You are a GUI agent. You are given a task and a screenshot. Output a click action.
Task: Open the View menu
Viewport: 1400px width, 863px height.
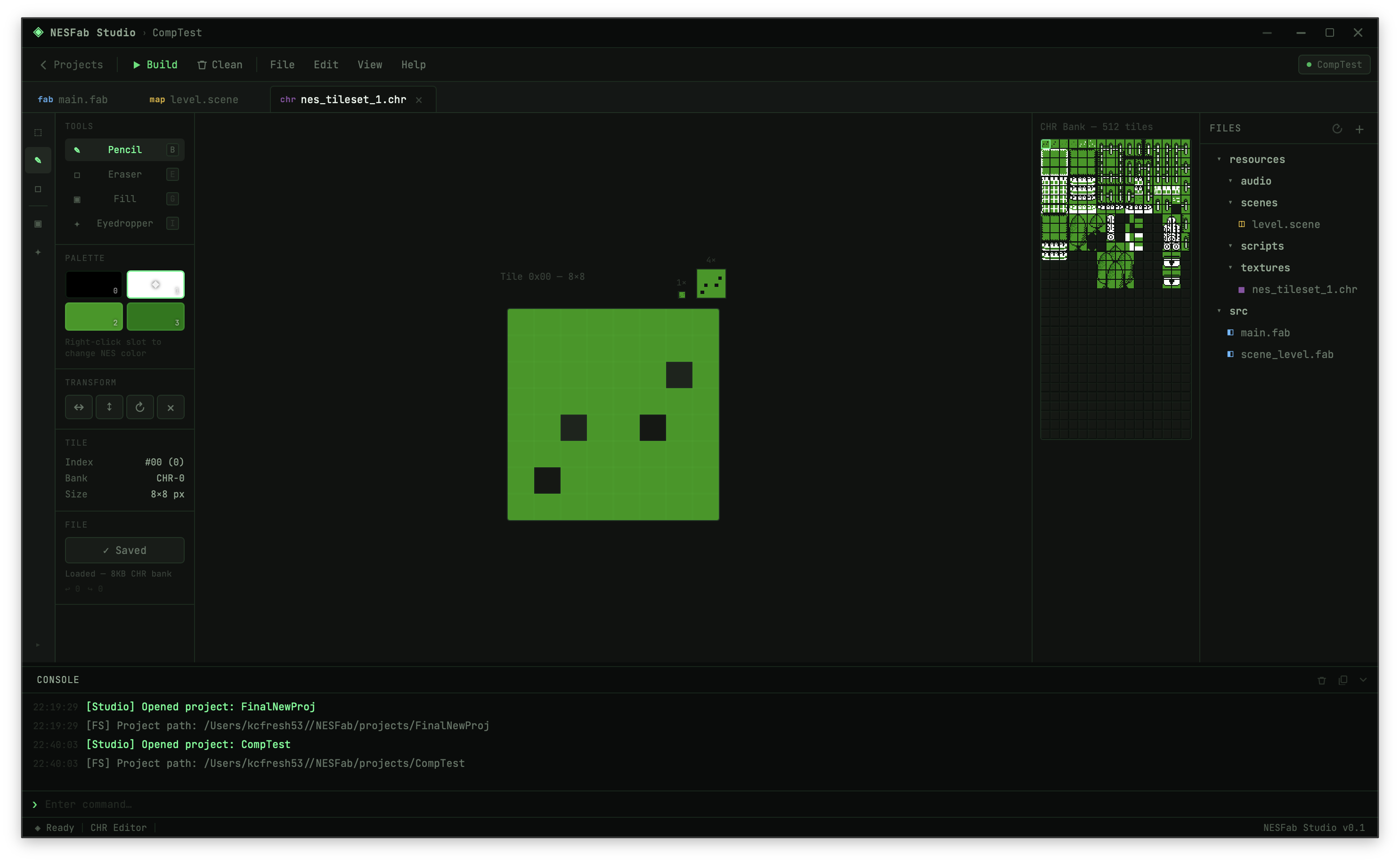[369, 65]
